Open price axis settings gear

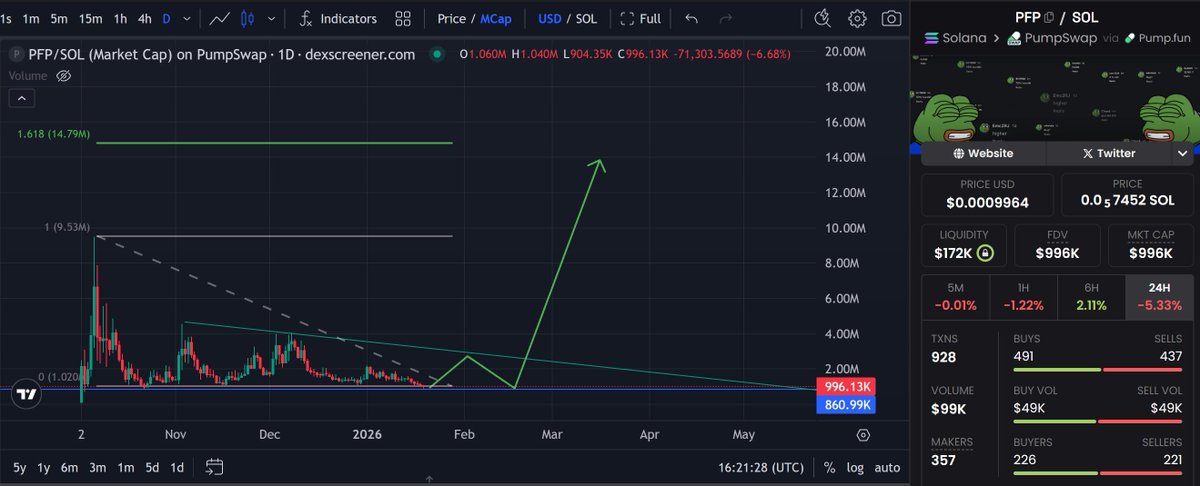[863, 435]
